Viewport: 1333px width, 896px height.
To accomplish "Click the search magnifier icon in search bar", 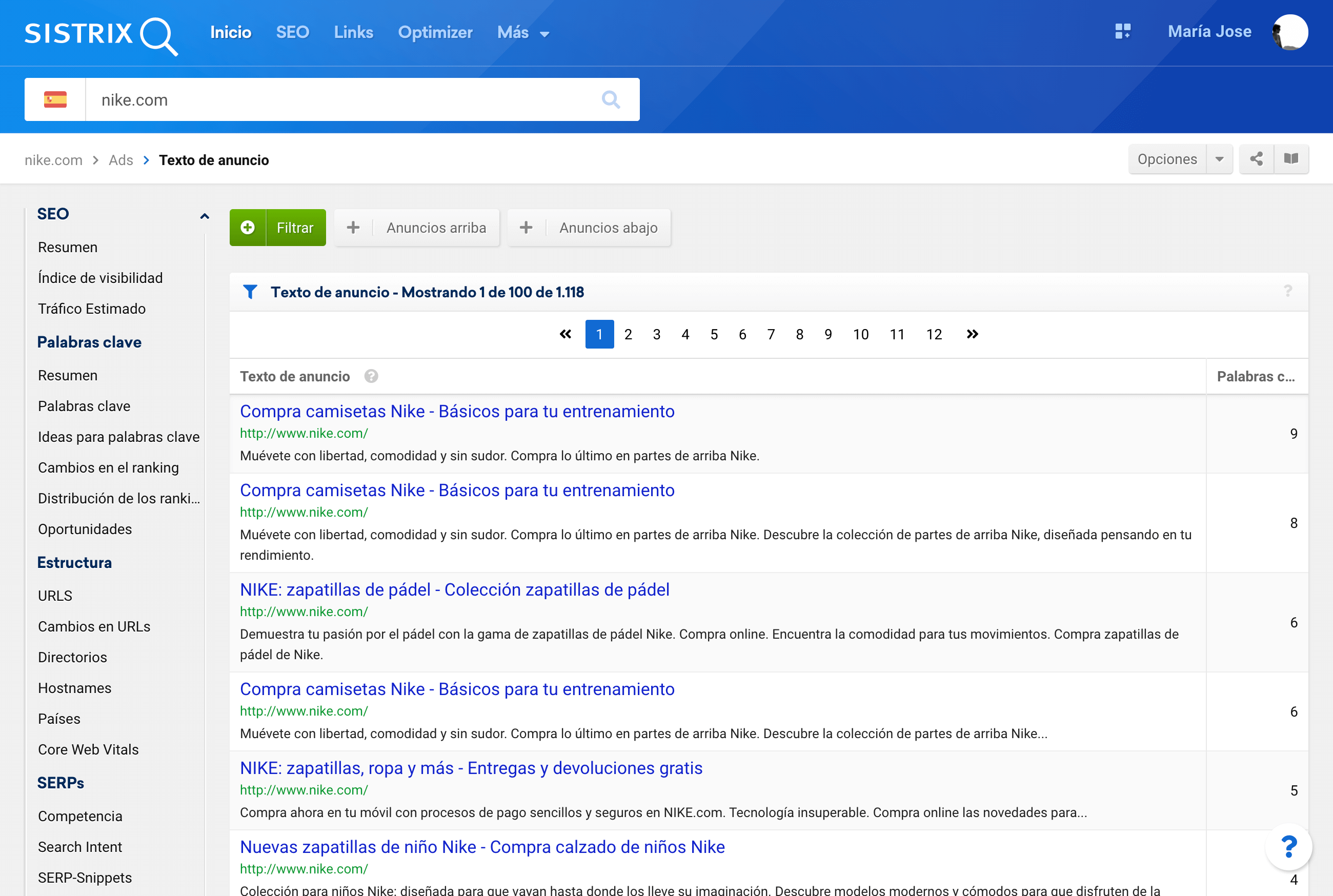I will 610,99.
